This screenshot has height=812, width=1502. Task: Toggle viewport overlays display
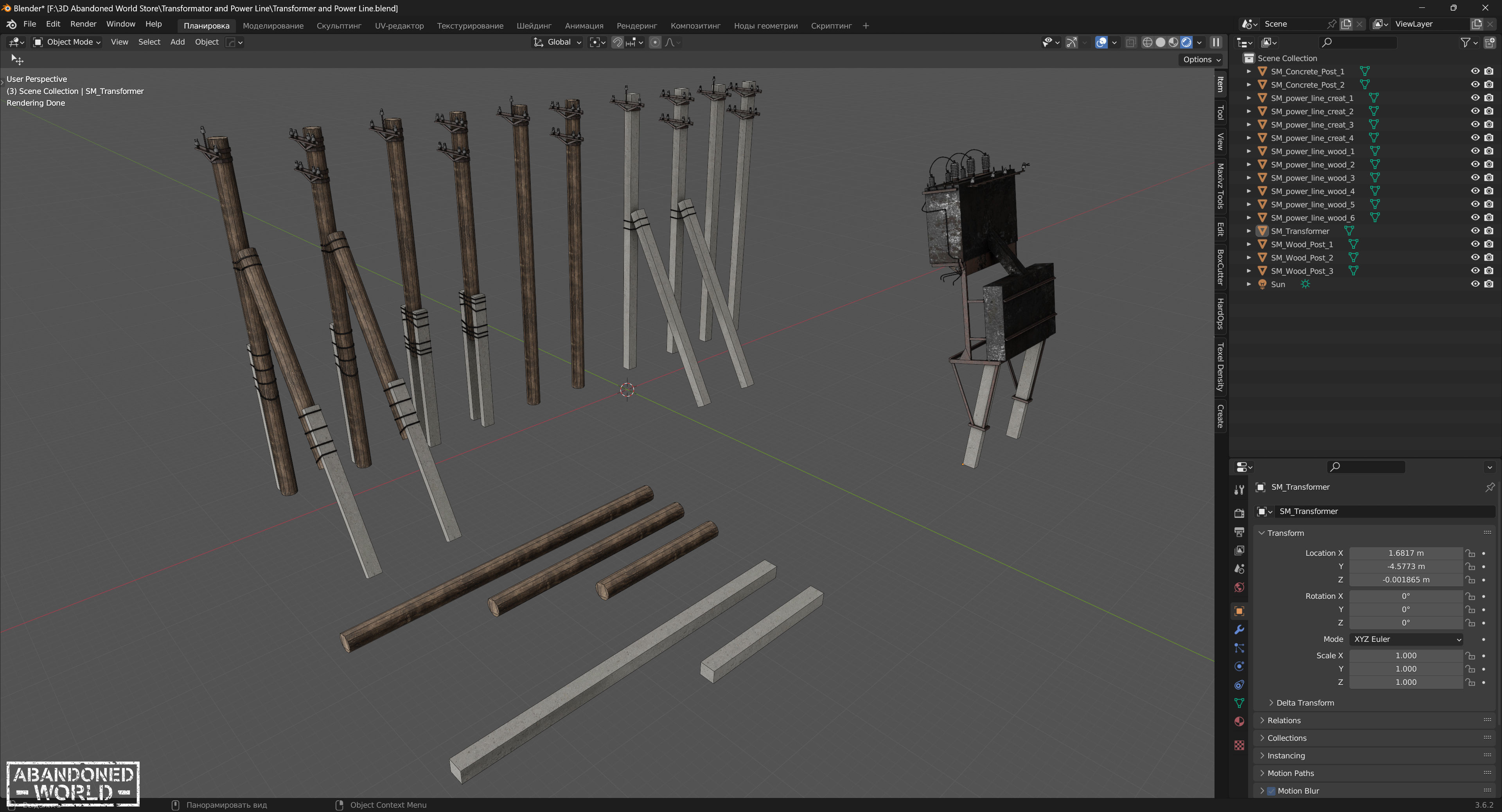tap(1101, 42)
